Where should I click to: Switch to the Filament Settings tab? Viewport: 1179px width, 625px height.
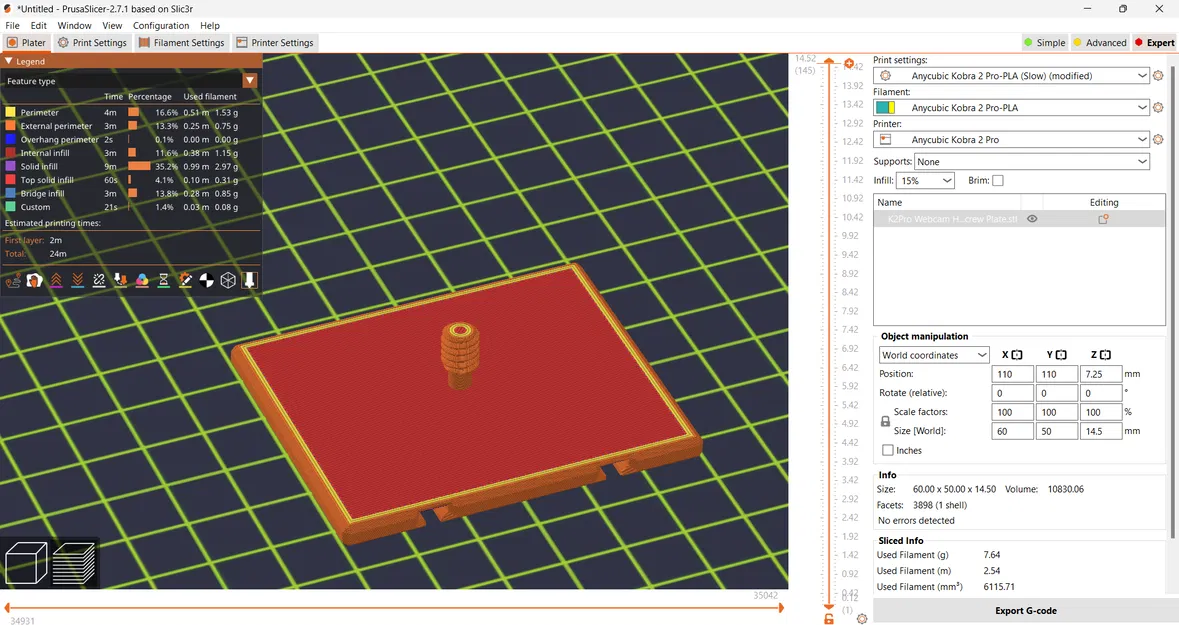(181, 42)
